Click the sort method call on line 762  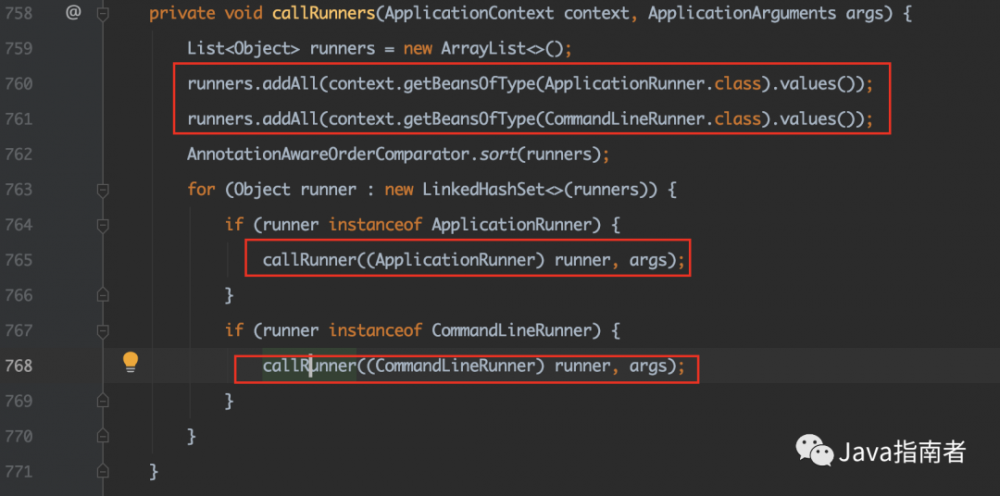click(x=499, y=154)
